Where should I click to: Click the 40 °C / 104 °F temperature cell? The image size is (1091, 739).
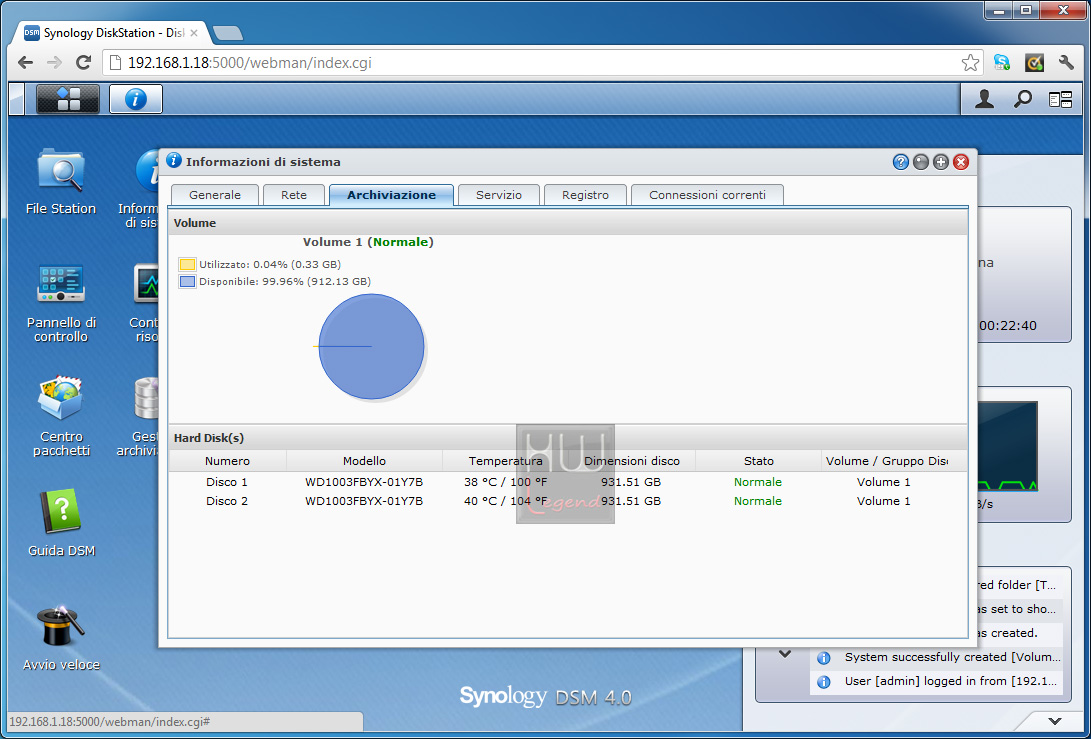pyautogui.click(x=505, y=501)
